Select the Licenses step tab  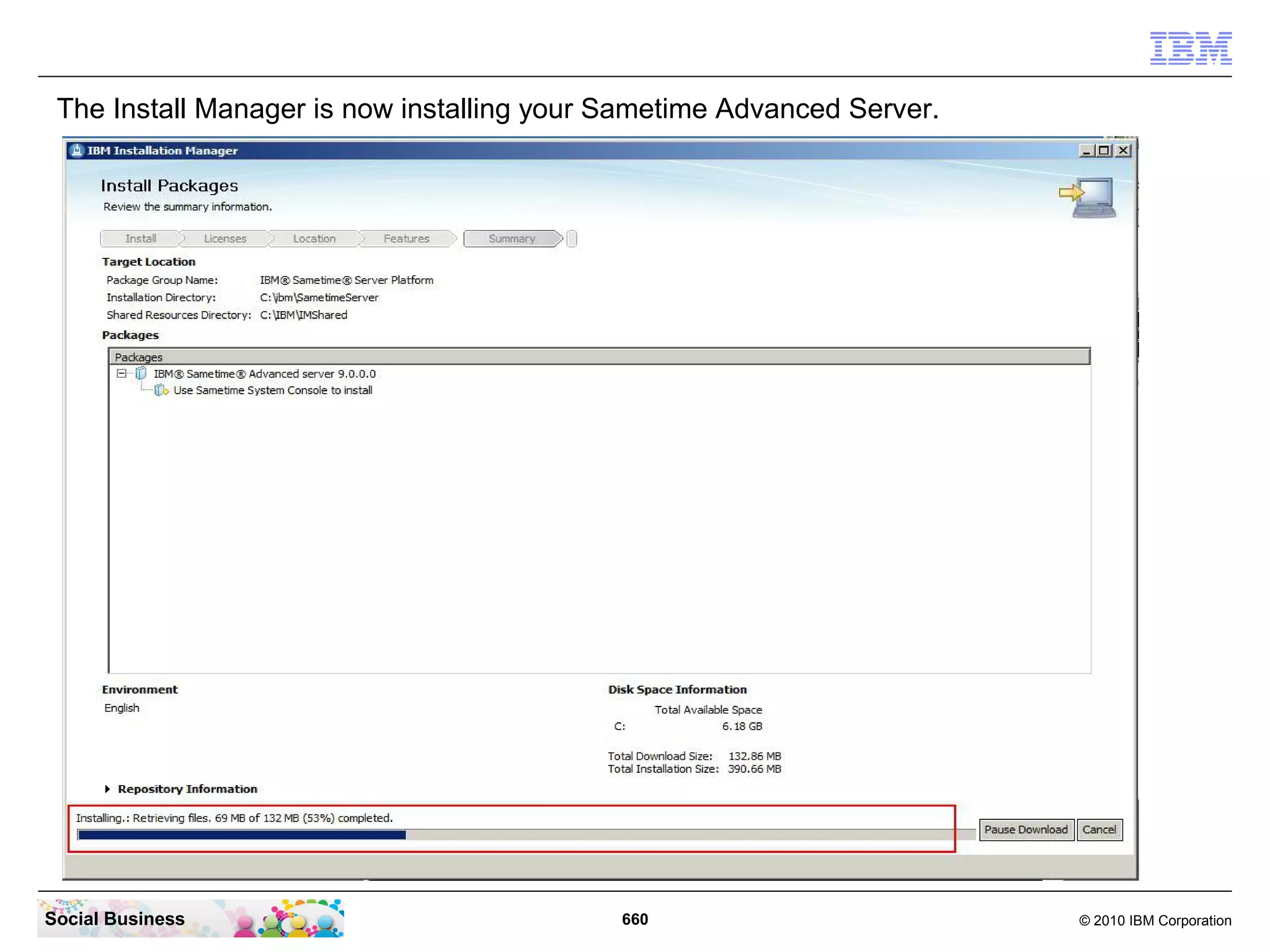225,239
